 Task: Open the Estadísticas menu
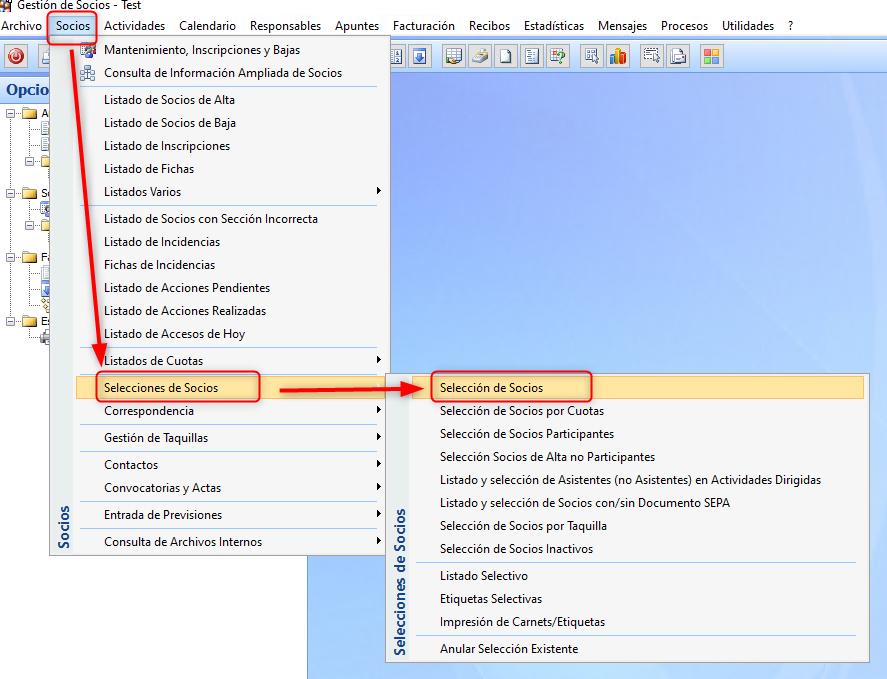point(553,26)
